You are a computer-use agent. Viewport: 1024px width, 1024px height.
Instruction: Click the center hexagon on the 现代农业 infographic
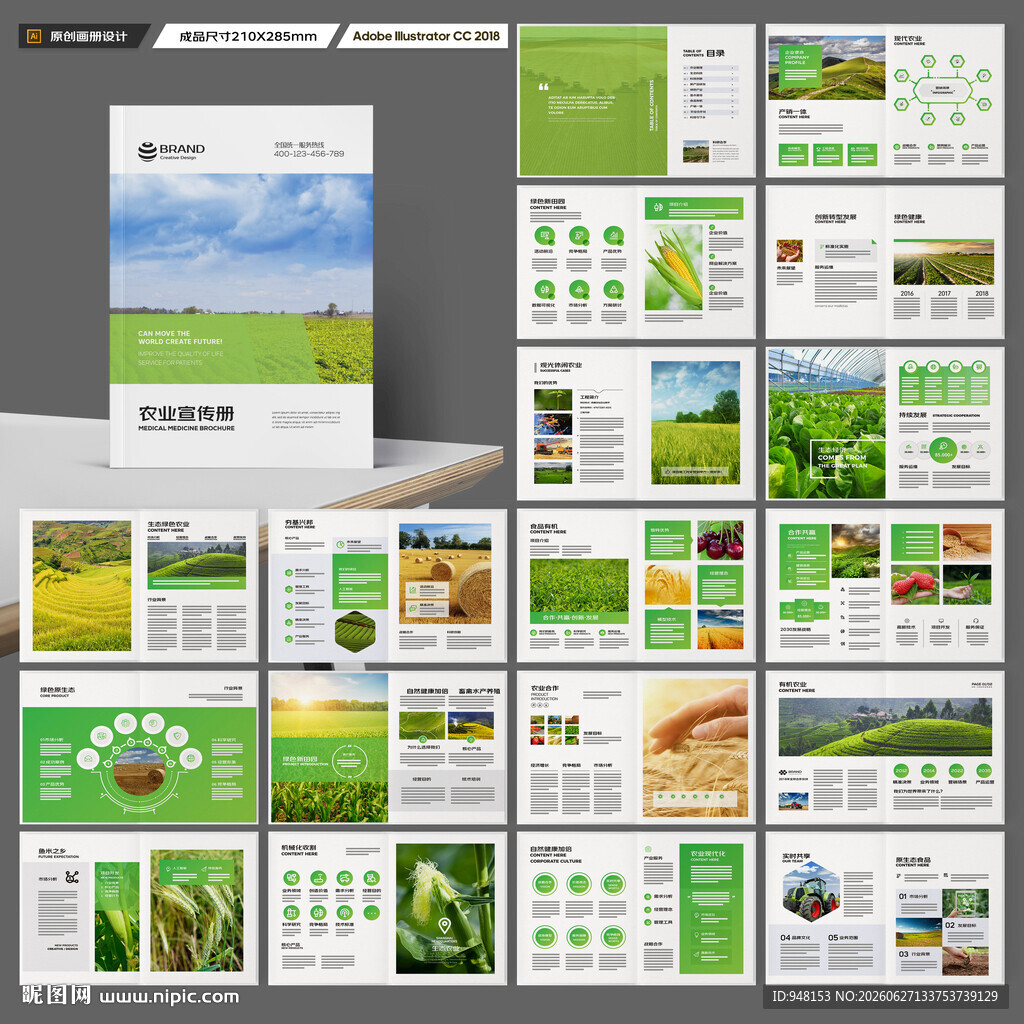[942, 89]
